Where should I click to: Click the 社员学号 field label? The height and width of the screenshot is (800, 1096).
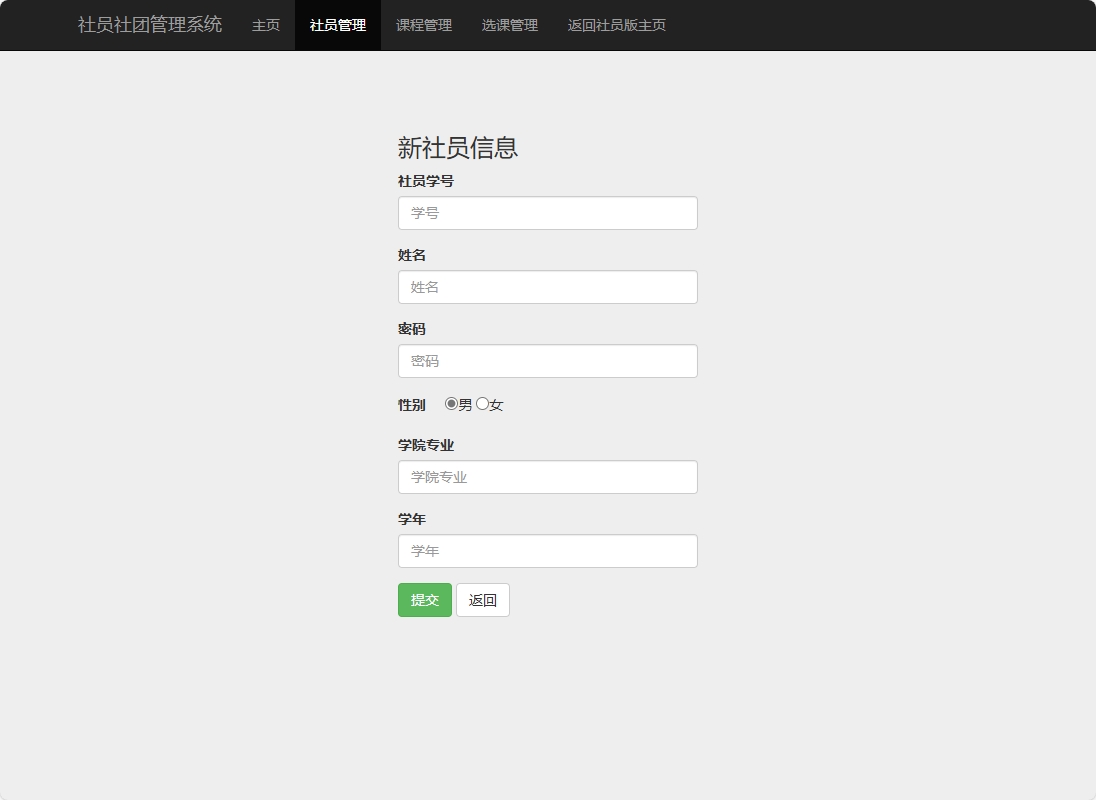click(426, 181)
